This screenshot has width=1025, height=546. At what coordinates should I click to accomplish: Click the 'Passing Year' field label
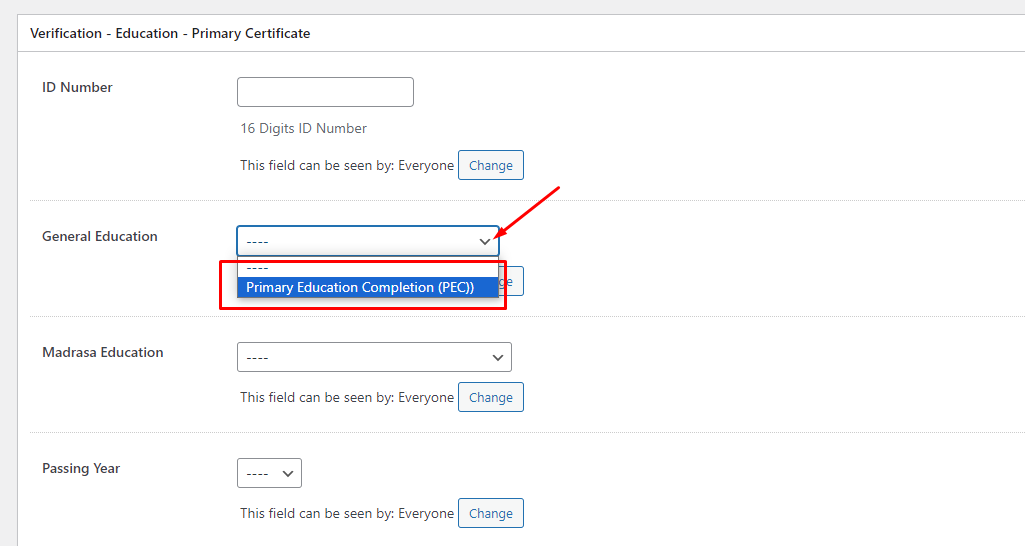click(81, 469)
